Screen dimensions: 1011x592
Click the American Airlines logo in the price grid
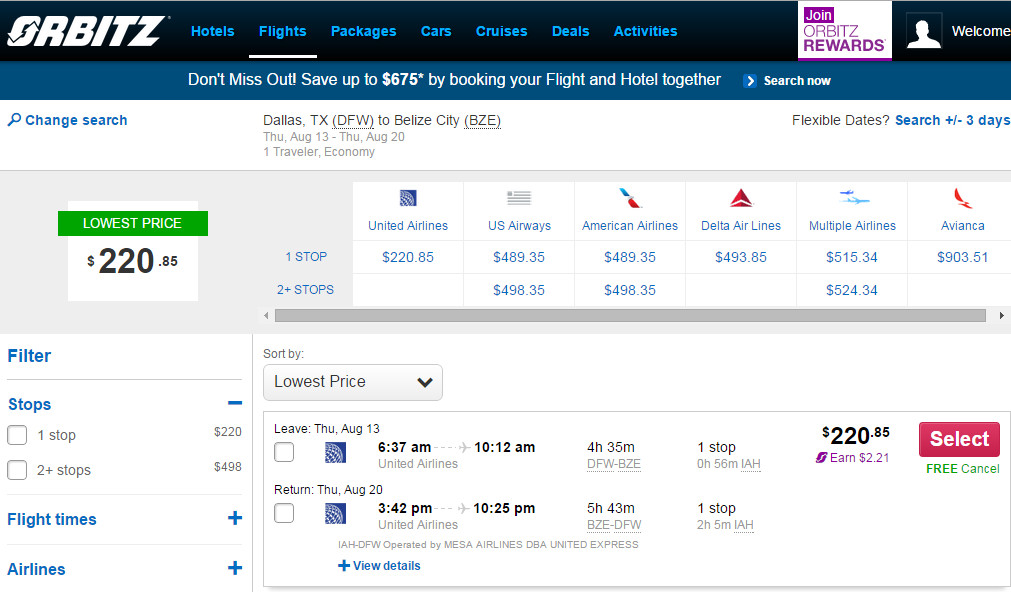point(630,198)
